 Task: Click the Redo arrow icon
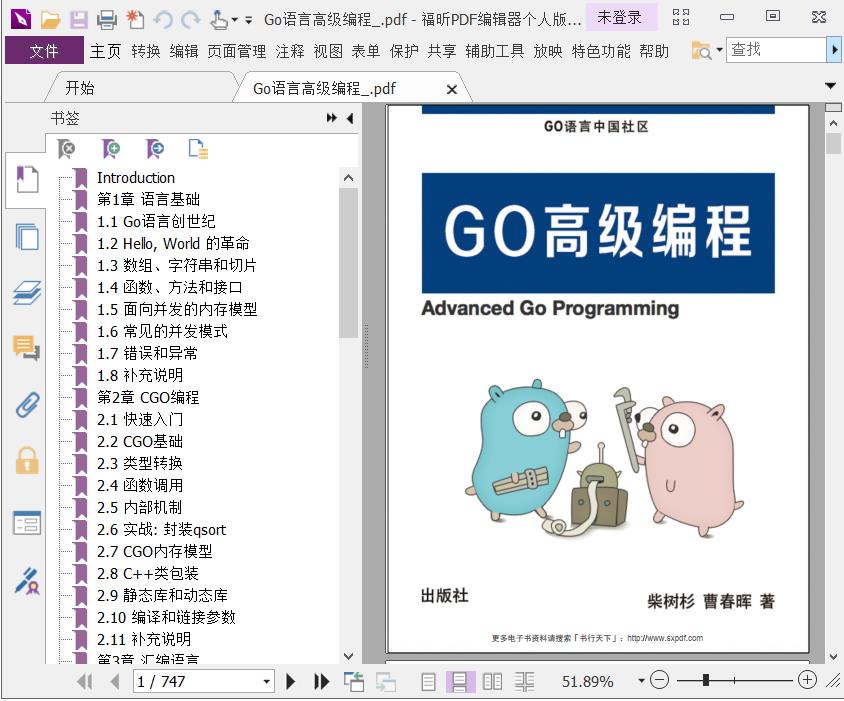click(191, 20)
